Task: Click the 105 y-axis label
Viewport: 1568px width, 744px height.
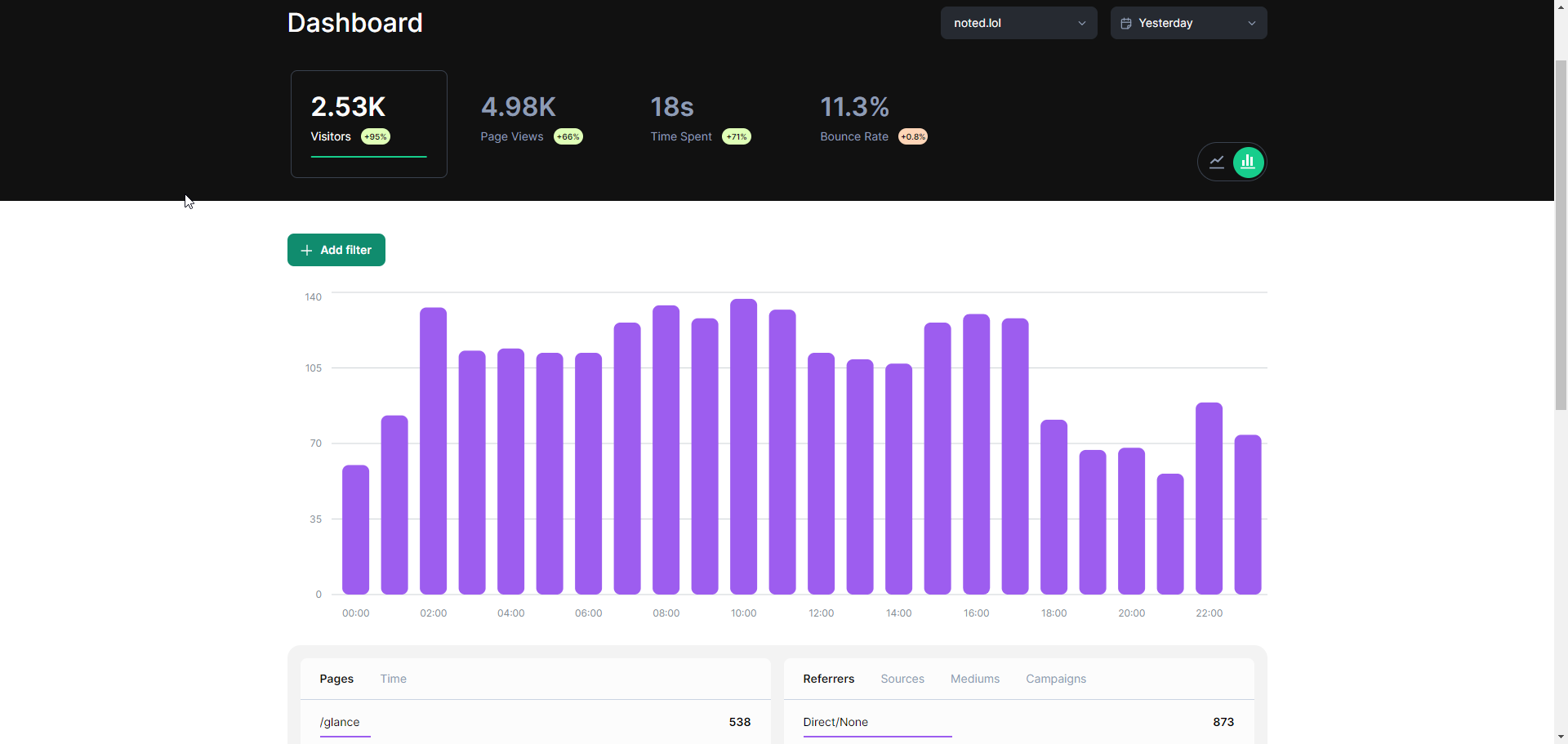Action: coord(314,368)
